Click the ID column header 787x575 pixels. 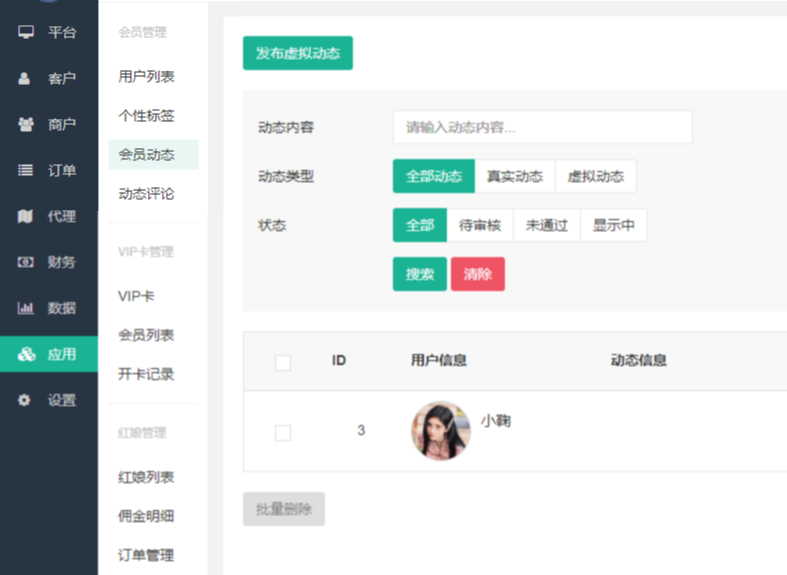click(339, 360)
